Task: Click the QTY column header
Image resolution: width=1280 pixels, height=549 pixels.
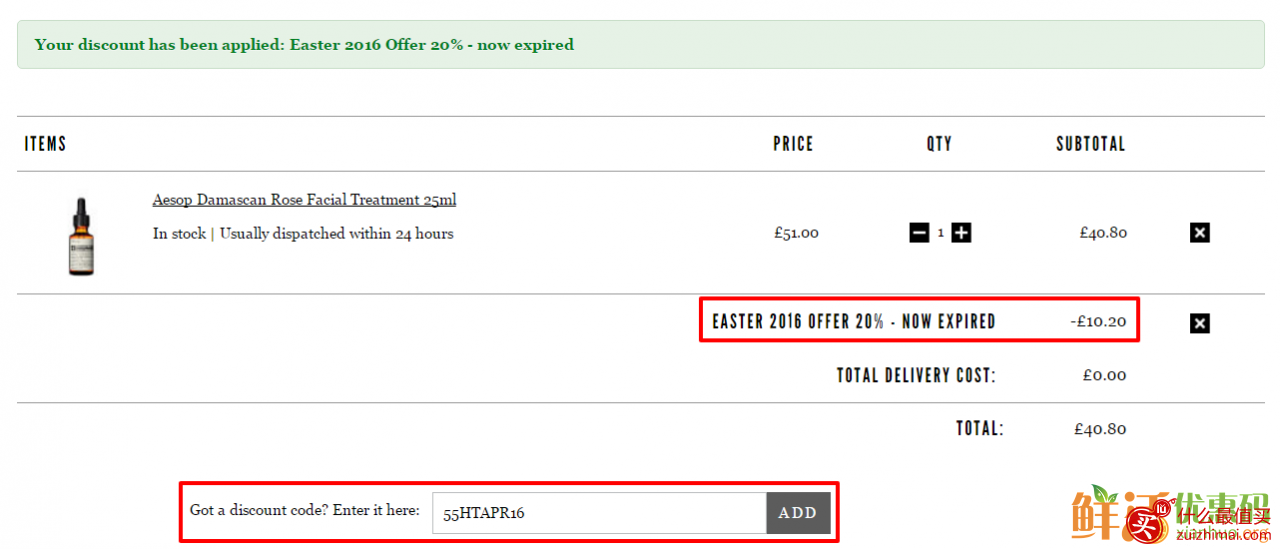Action: point(939,144)
